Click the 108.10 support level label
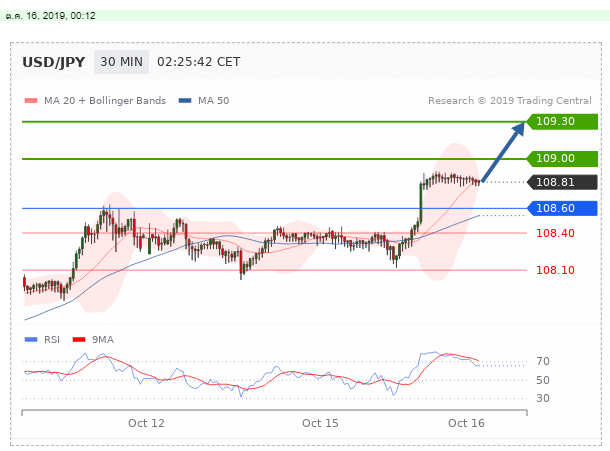The height and width of the screenshot is (451, 610). (553, 270)
